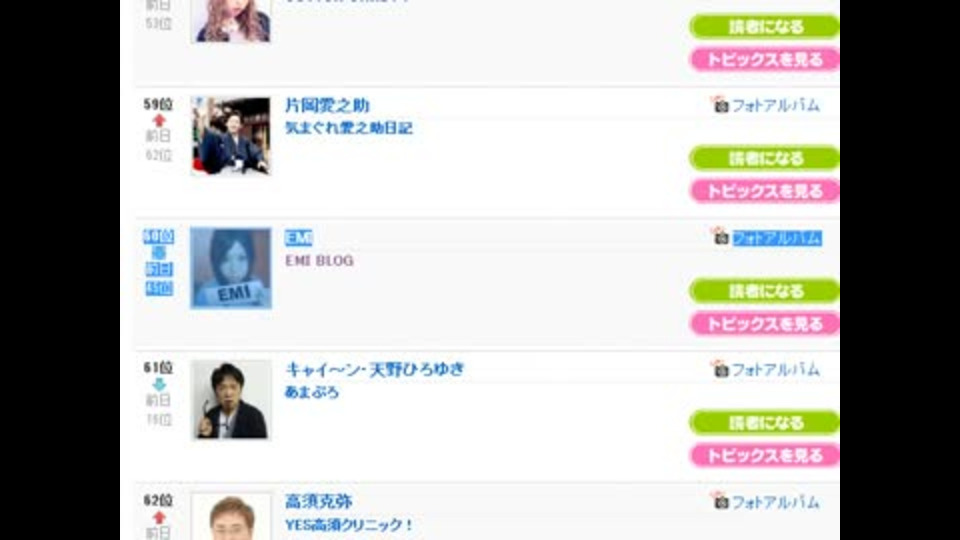960x540 pixels.
Task: Click camera icon in the EMI row
Action: pyautogui.click(x=720, y=236)
